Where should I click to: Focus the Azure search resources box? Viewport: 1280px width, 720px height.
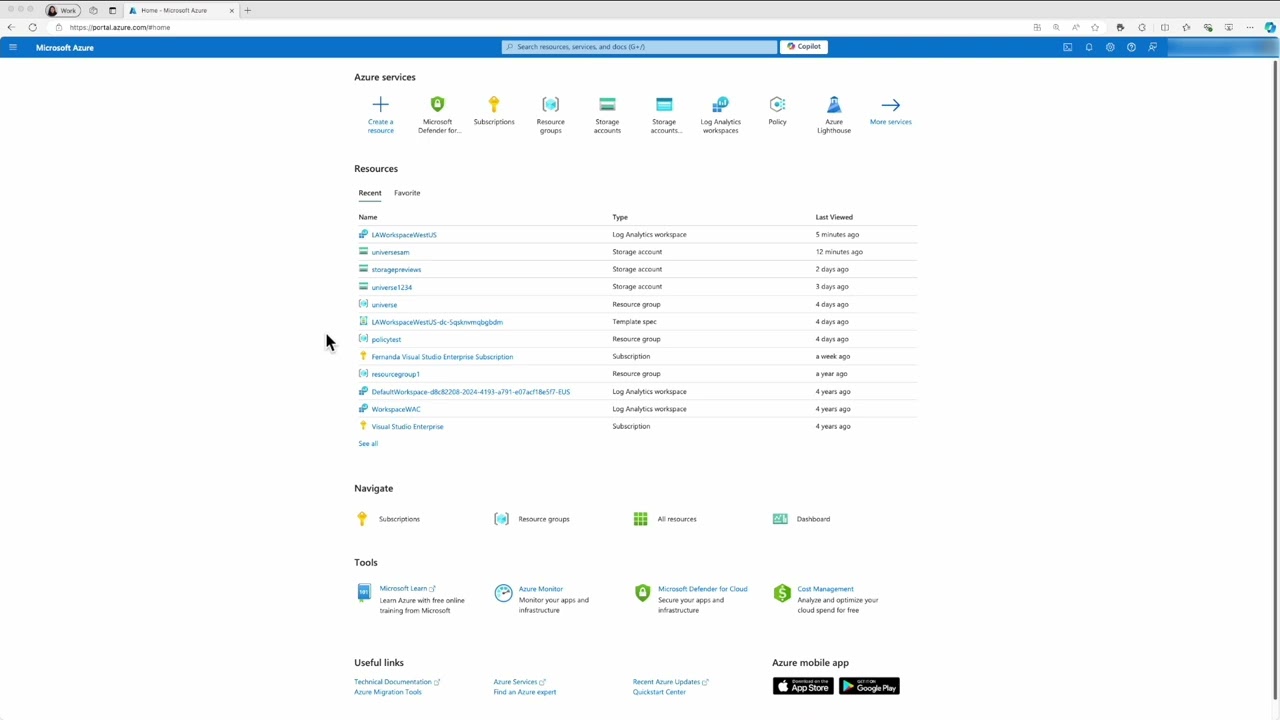click(639, 46)
